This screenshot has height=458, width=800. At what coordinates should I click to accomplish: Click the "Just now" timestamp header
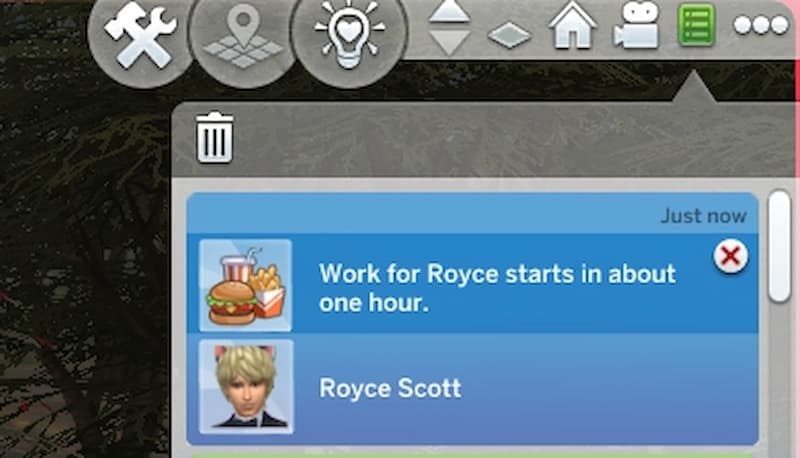click(x=704, y=216)
